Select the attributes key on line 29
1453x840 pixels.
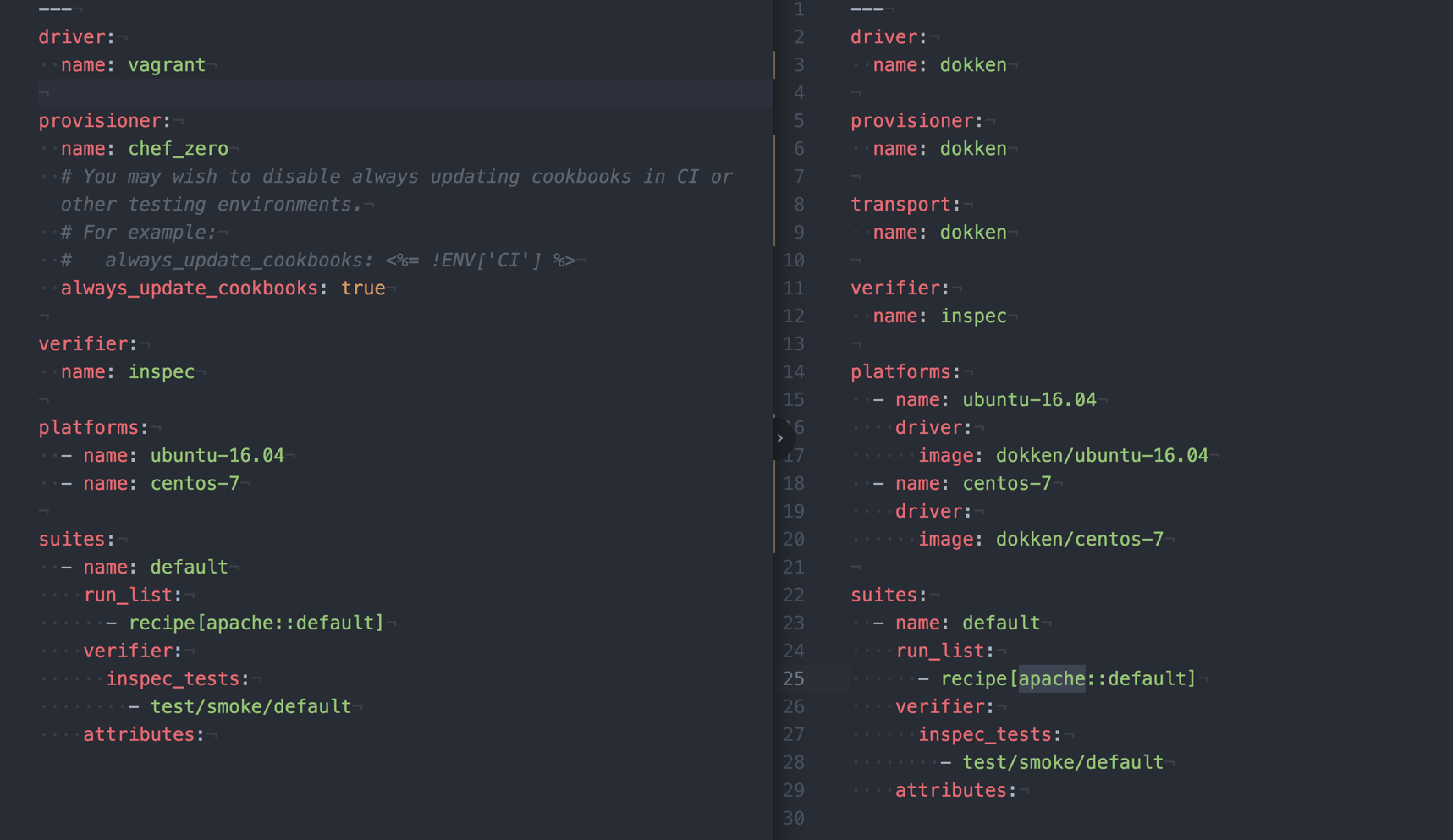(951, 790)
